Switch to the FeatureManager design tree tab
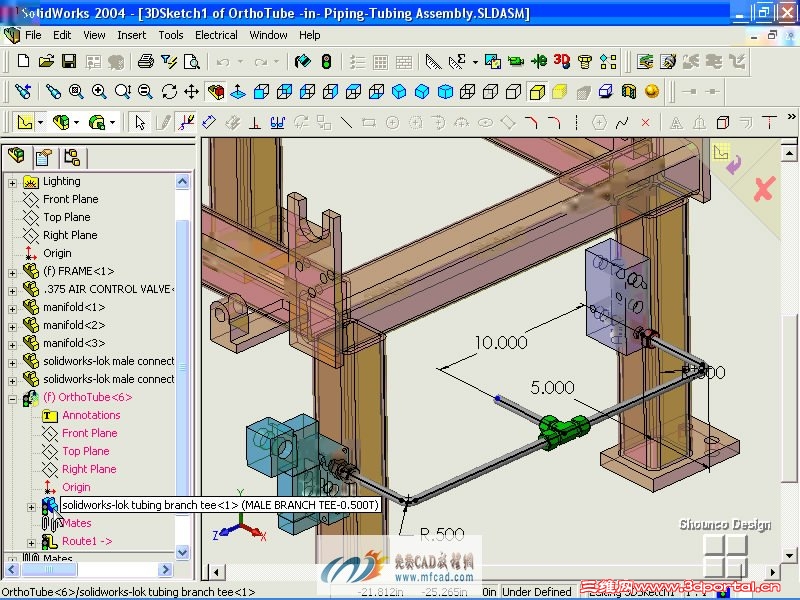This screenshot has height=600, width=800. tap(16, 157)
